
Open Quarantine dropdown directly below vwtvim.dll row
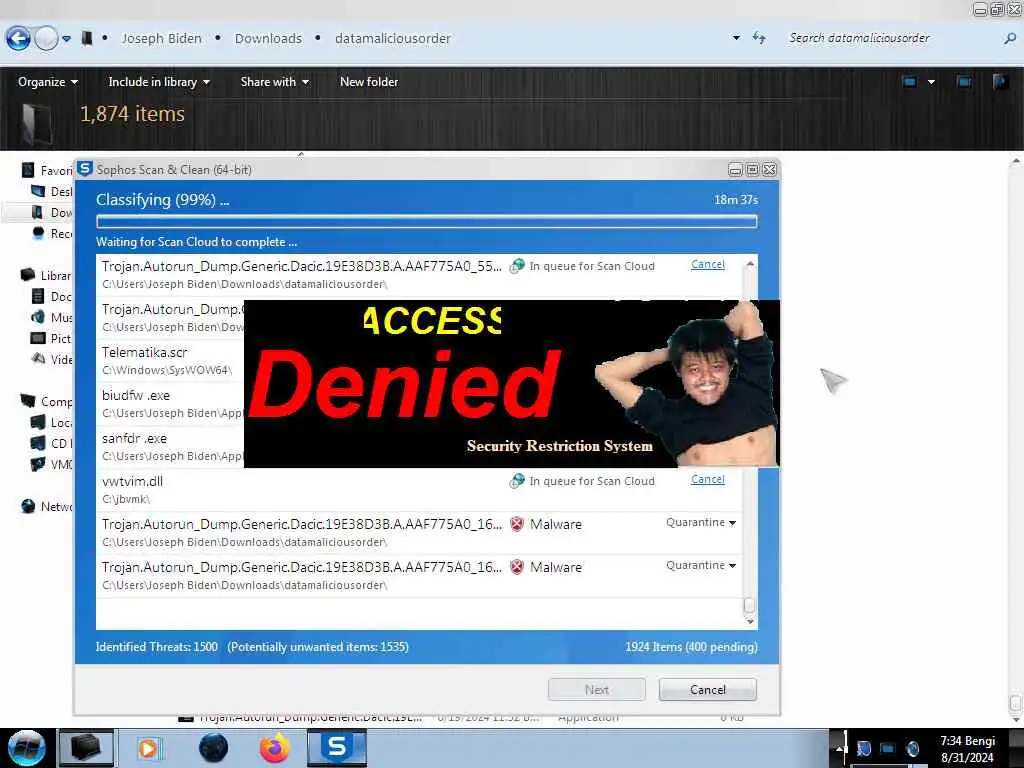click(701, 522)
